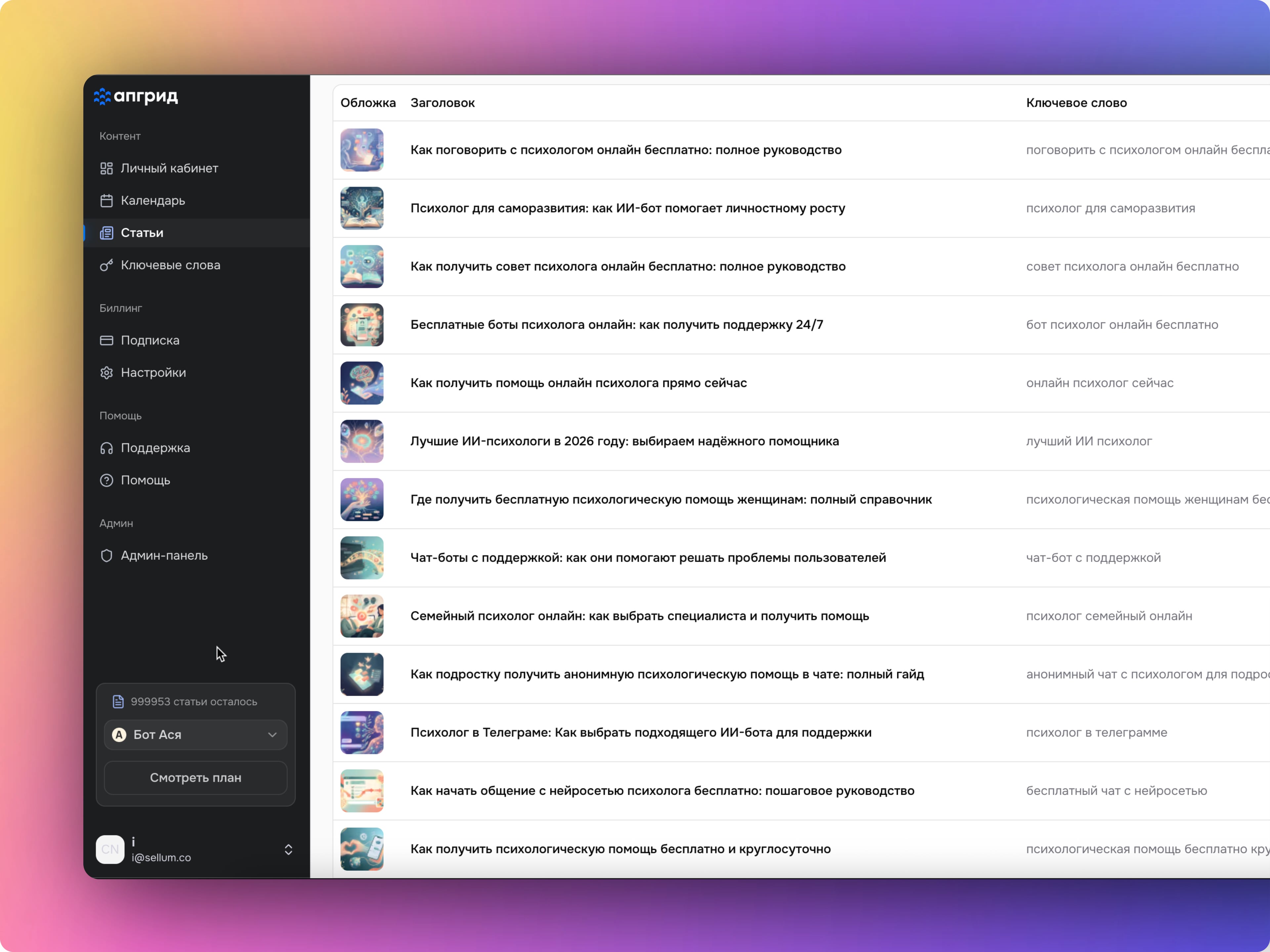Click the Помощь question mark icon
1270x952 pixels.
(x=106, y=480)
